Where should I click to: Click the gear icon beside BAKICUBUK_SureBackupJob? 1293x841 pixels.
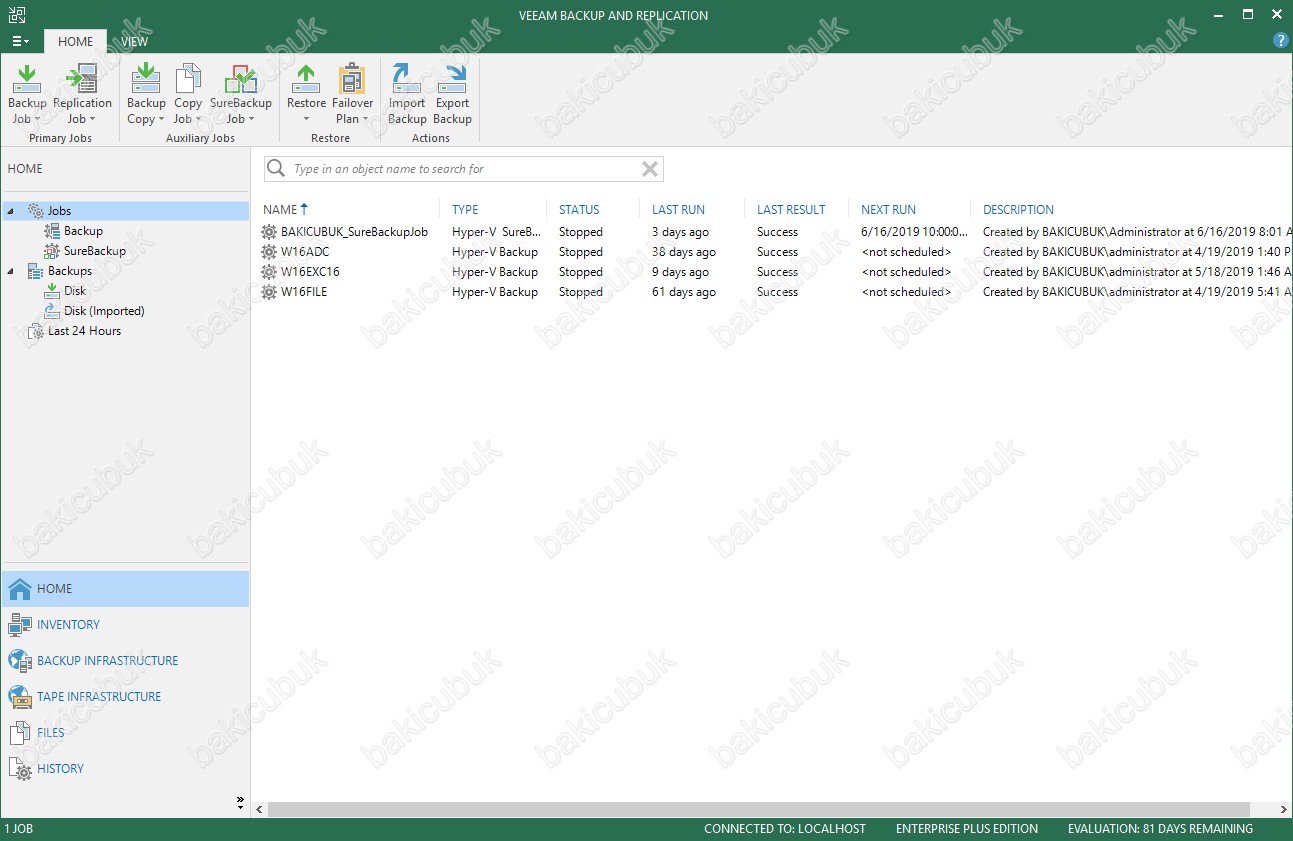coord(268,232)
